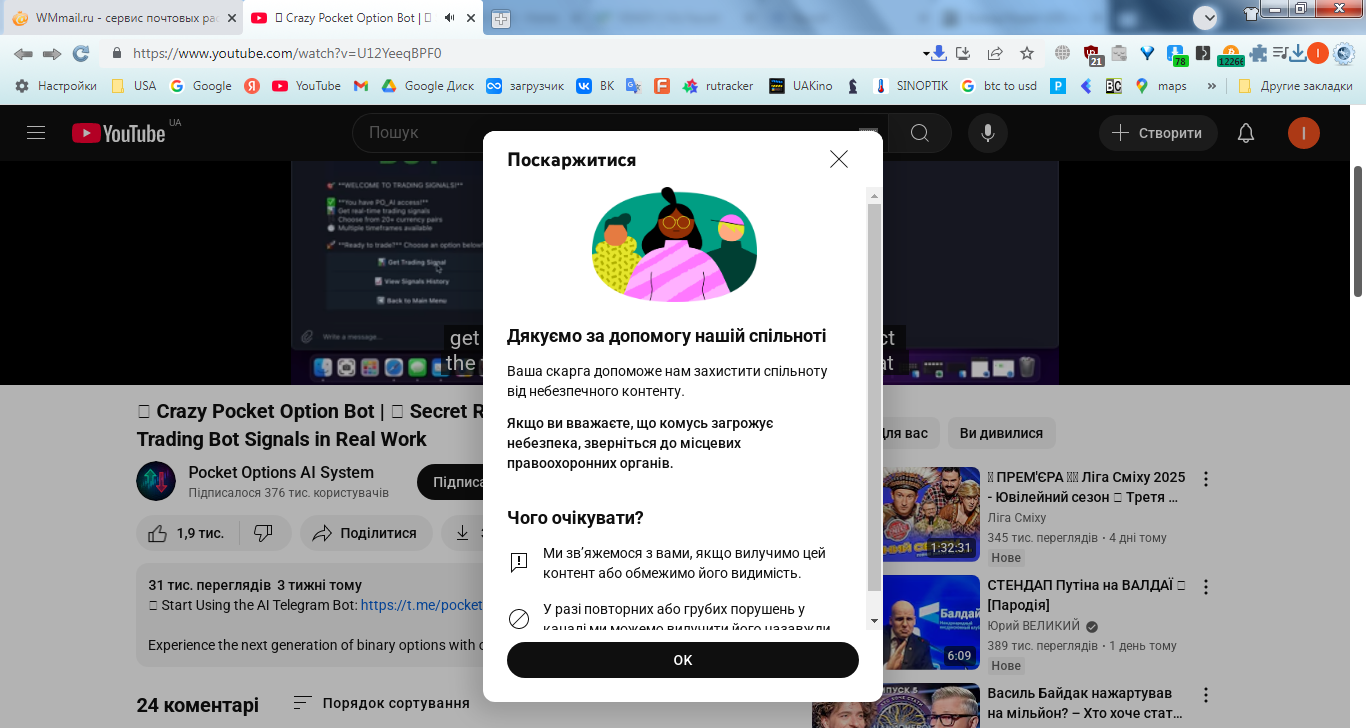Open the СТЕНДАП Путіна на ВАЛДАЇ thumbnail
The height and width of the screenshot is (728, 1366).
[x=898, y=622]
